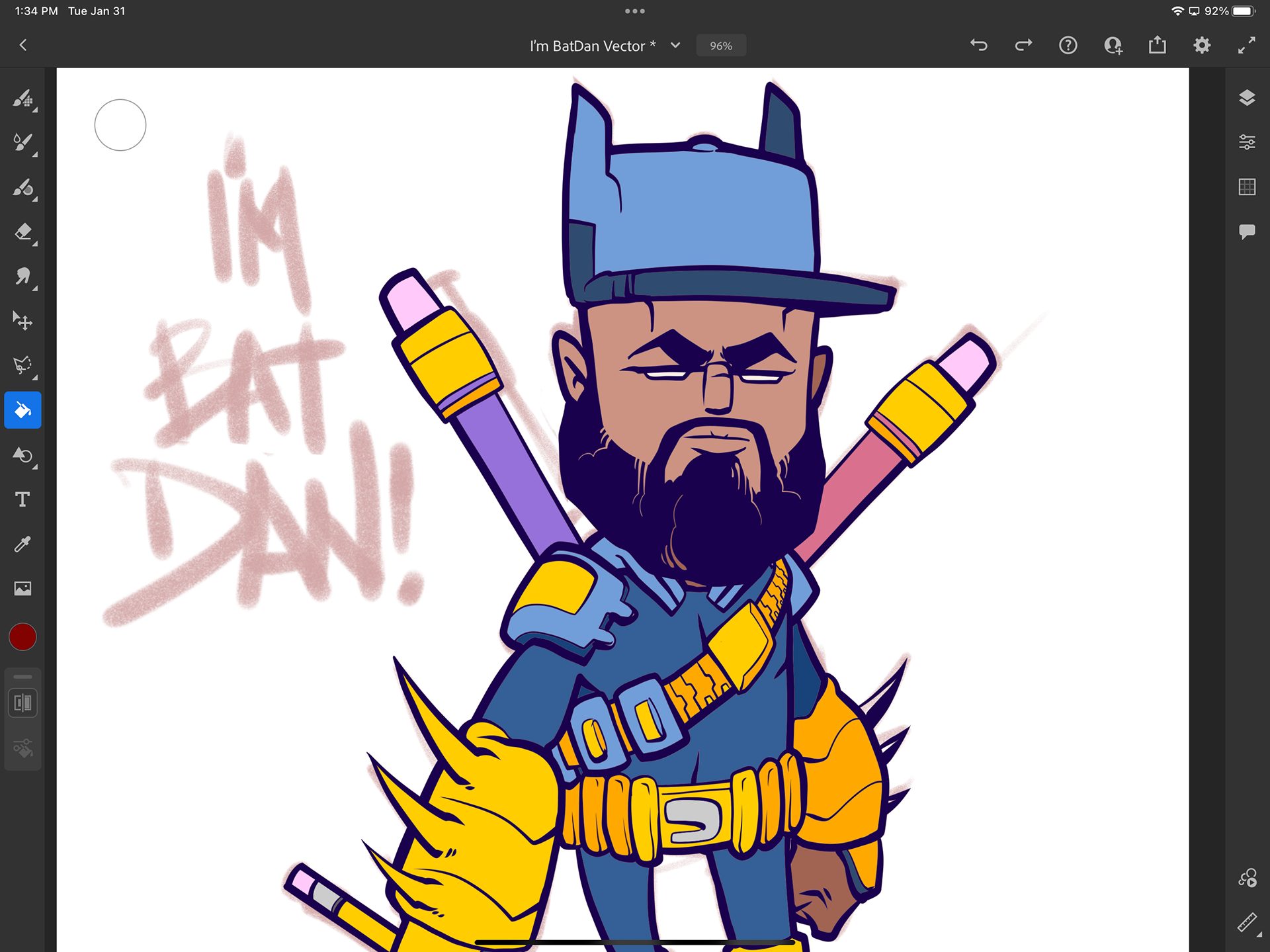Select the Shapes tool
This screenshot has width=1270, height=952.
(23, 455)
